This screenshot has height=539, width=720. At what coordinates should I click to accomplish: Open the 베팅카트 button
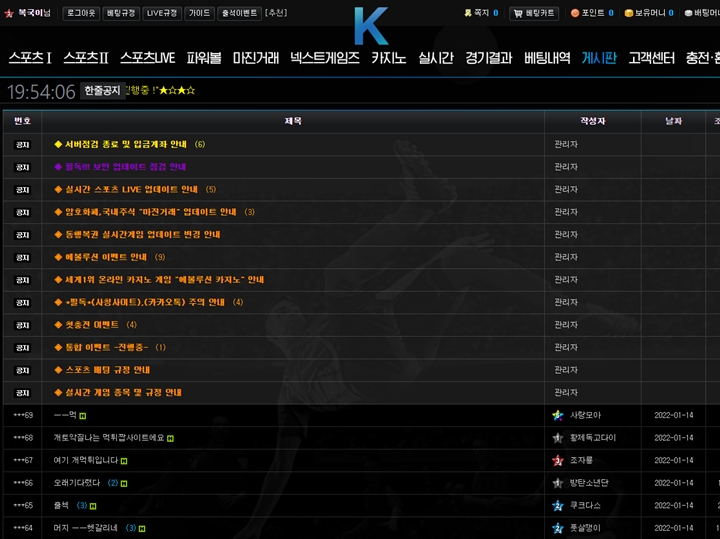(534, 13)
